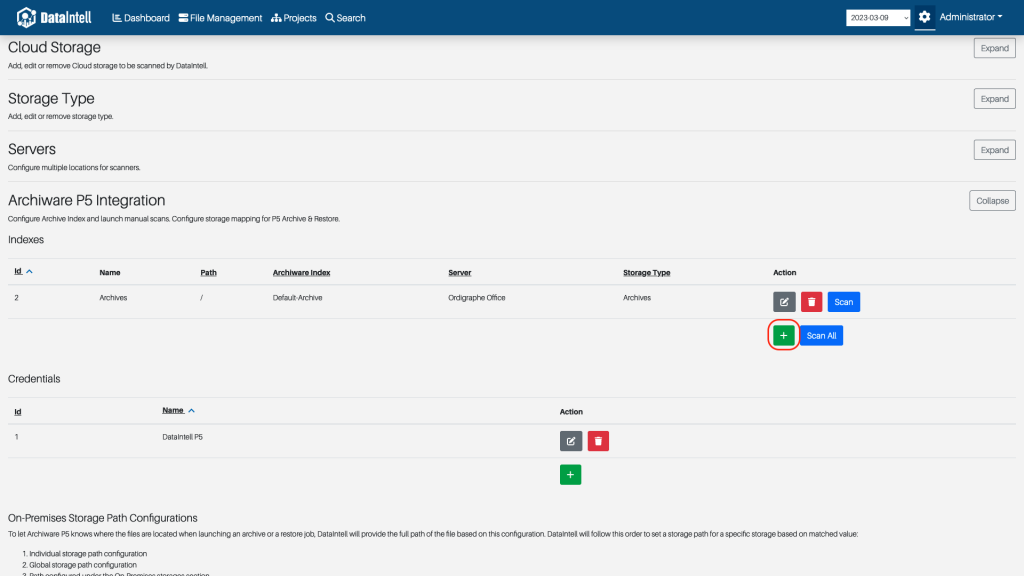Click the DataIntell logo

pyautogui.click(x=54, y=18)
